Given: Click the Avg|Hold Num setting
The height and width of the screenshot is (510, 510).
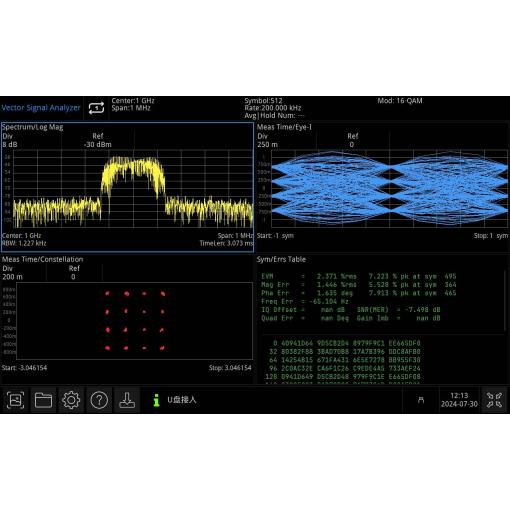Looking at the screenshot, I should [x=274, y=115].
